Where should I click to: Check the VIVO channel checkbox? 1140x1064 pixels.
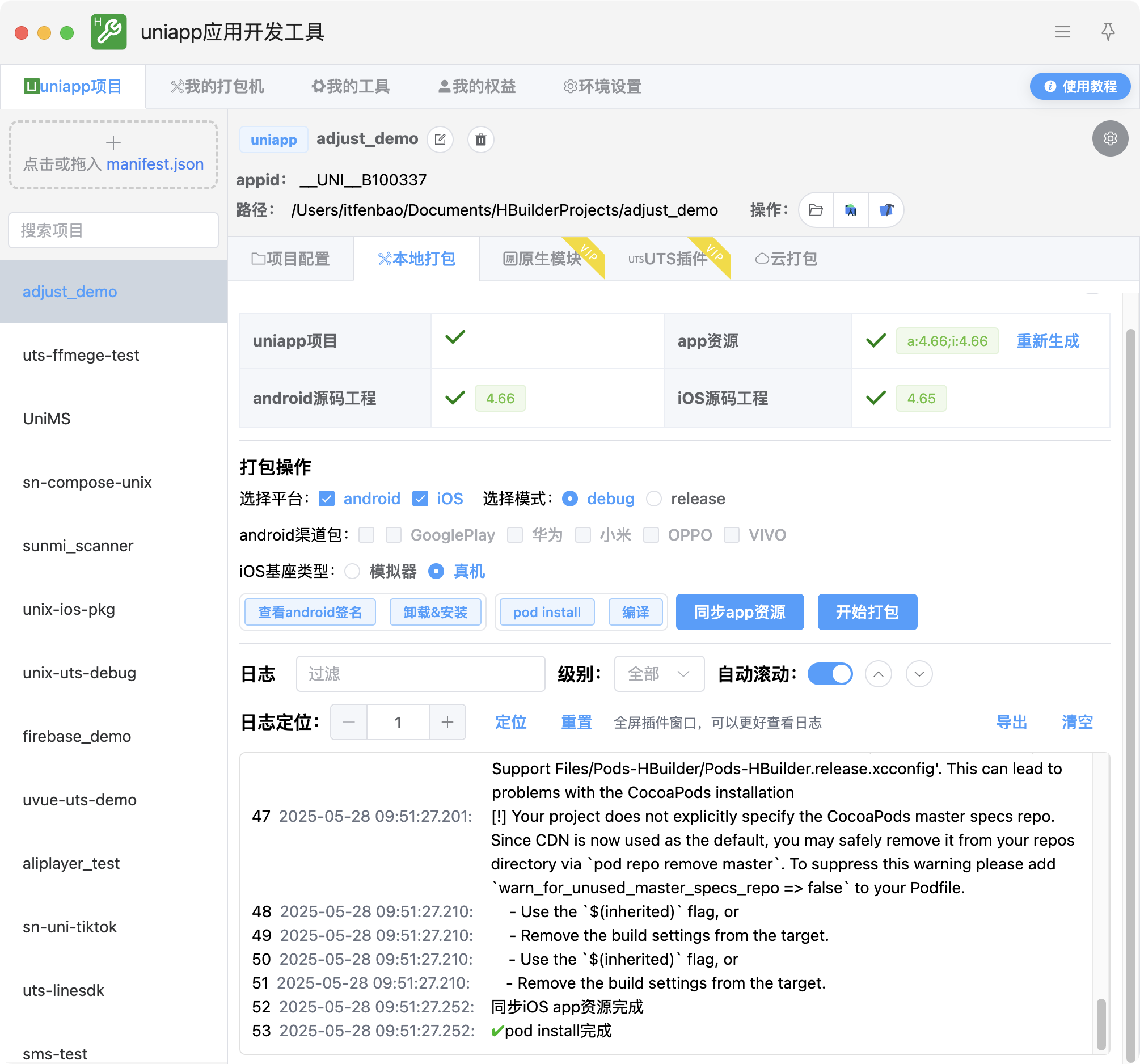coord(731,535)
